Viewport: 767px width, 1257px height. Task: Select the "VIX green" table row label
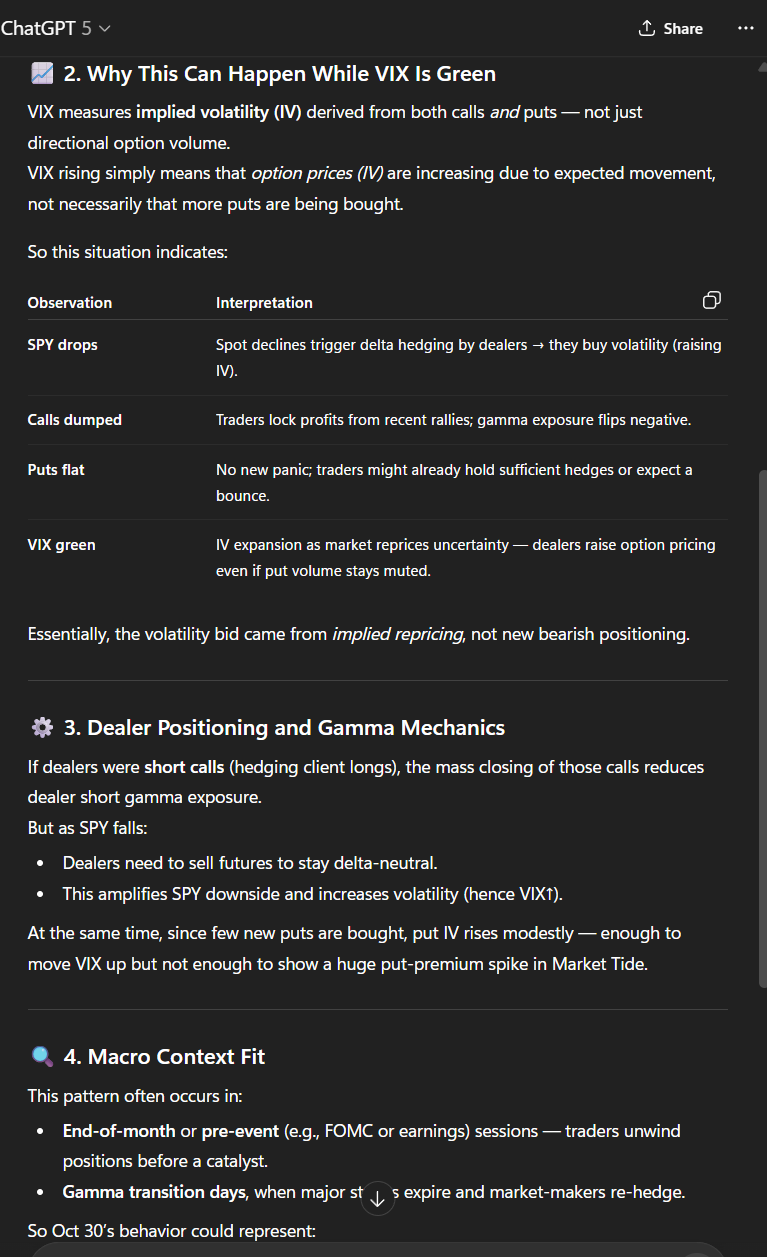point(61,545)
